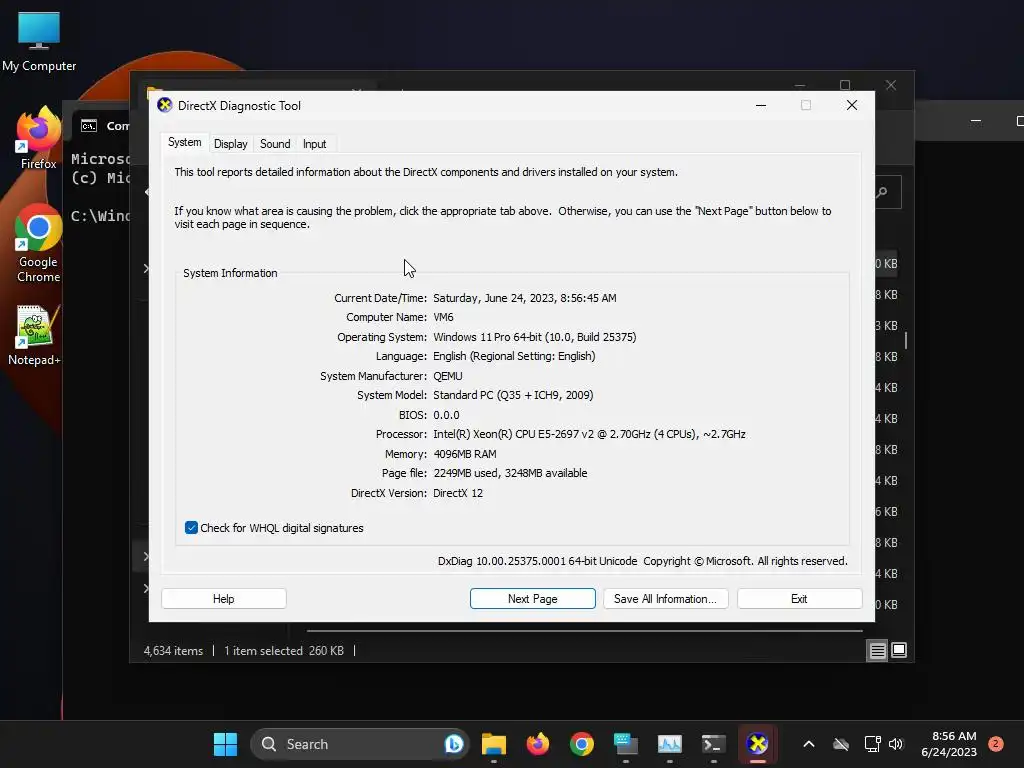Switch to the Display tab
1024x768 pixels.
pos(231,144)
